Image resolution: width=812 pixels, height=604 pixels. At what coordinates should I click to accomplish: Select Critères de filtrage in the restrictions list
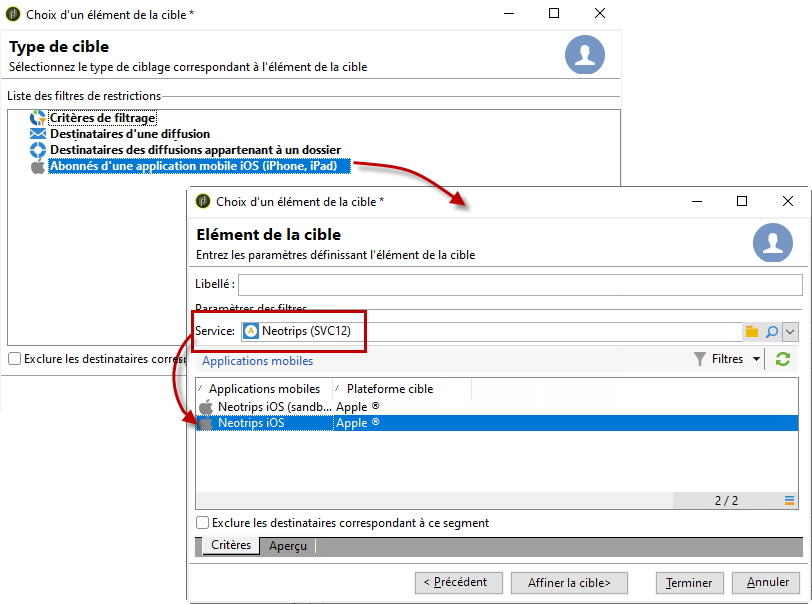coord(103,118)
